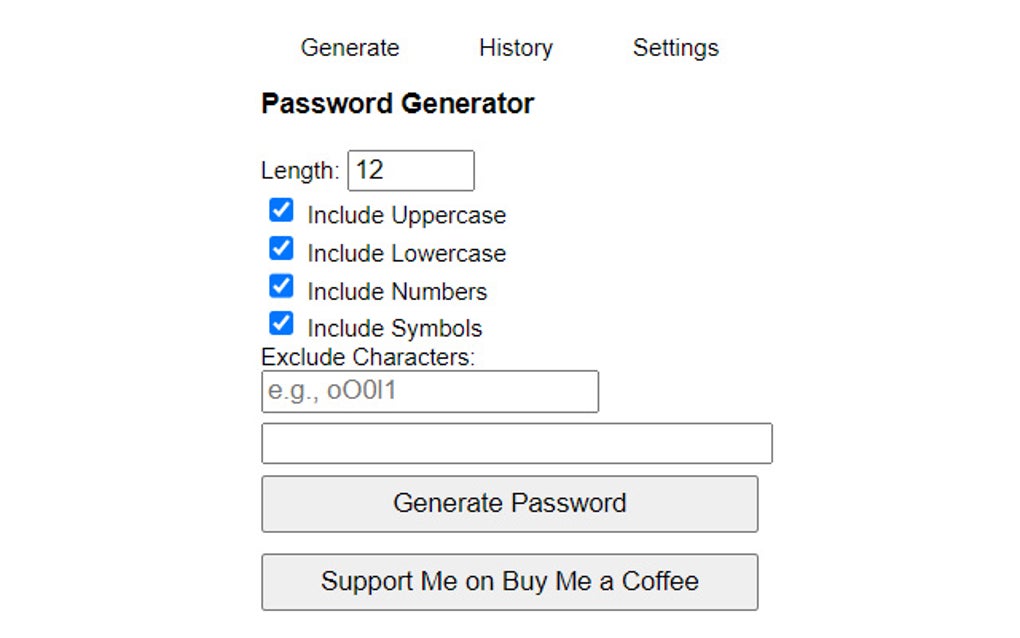This screenshot has width=1020, height=638.
Task: Open History to view past passwords
Action: (515, 47)
